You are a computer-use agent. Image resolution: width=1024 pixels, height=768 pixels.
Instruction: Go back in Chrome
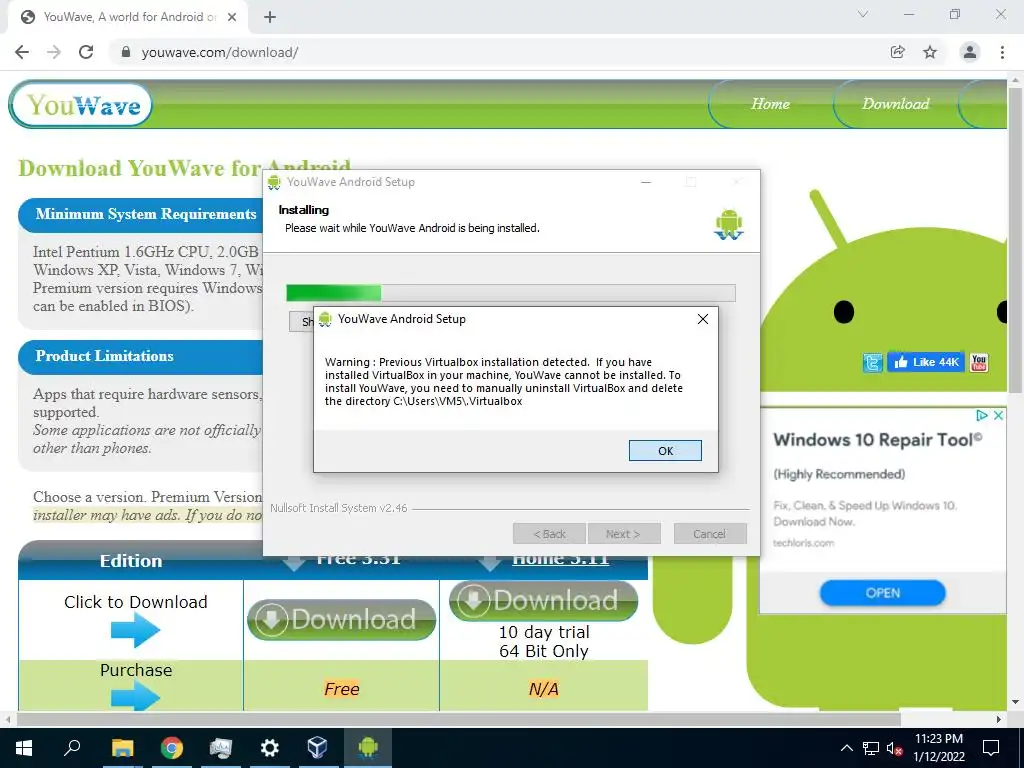[22, 52]
